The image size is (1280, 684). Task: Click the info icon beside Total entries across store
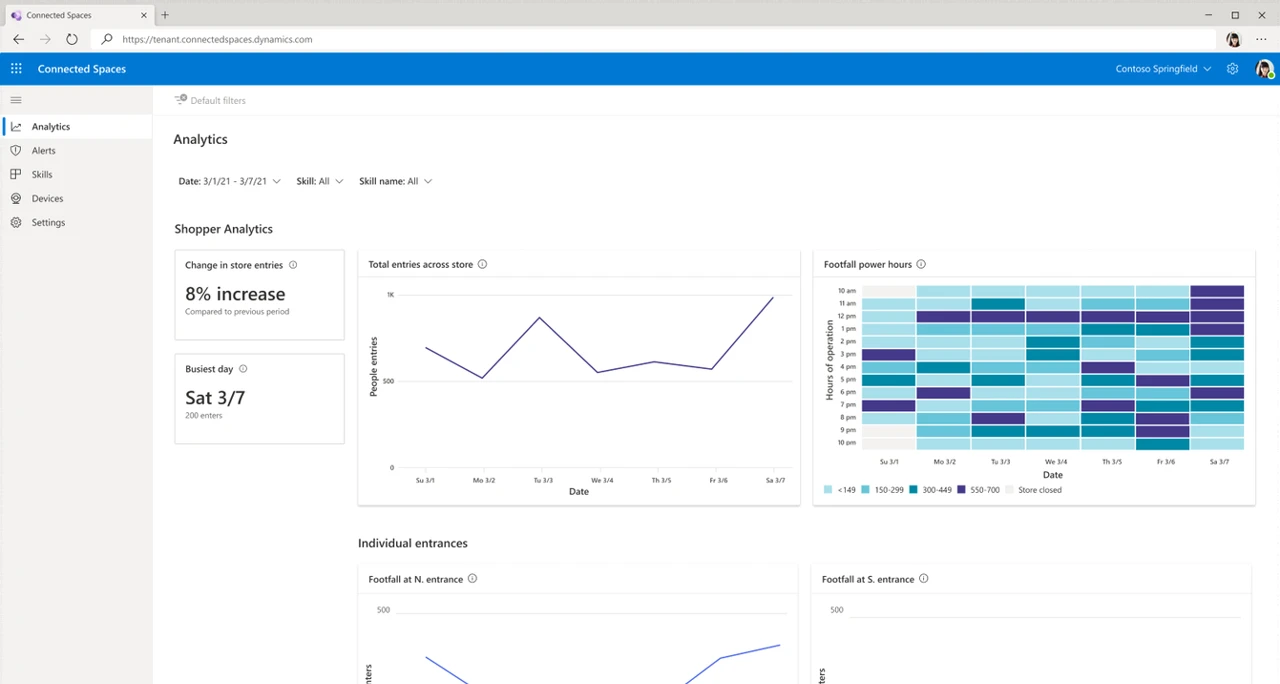pyautogui.click(x=482, y=264)
